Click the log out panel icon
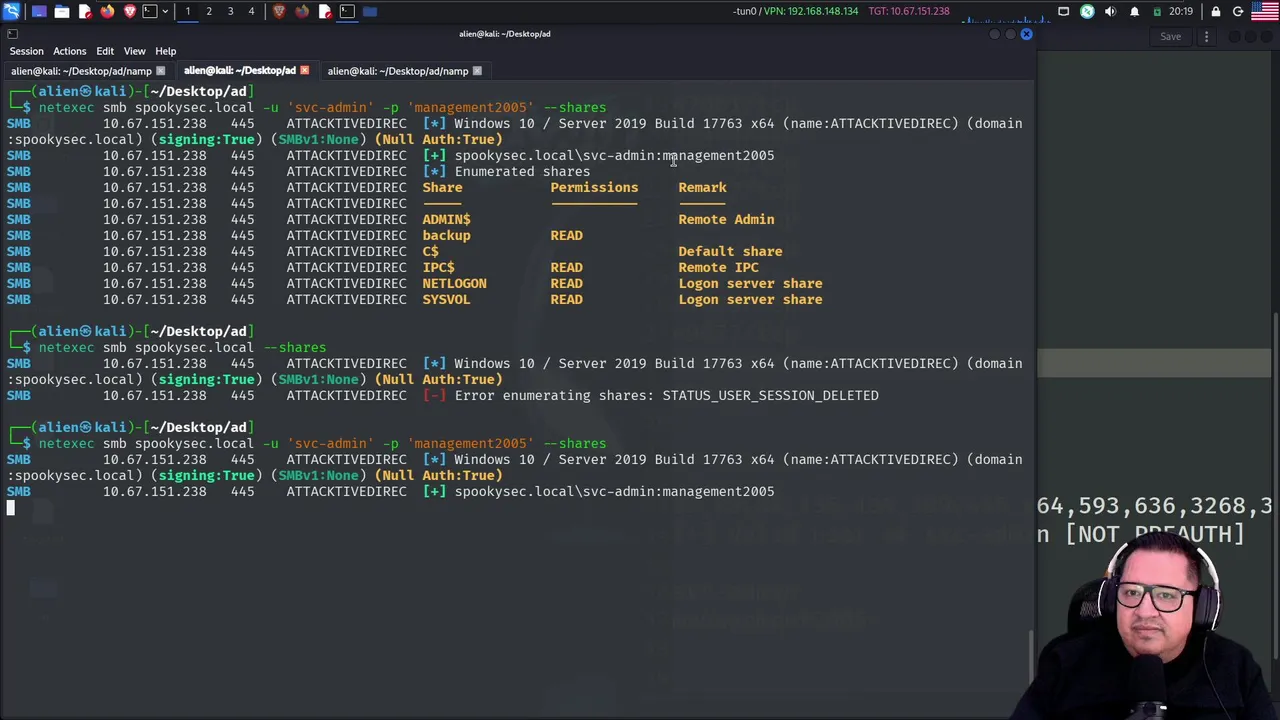This screenshot has width=1280, height=720. click(1238, 11)
